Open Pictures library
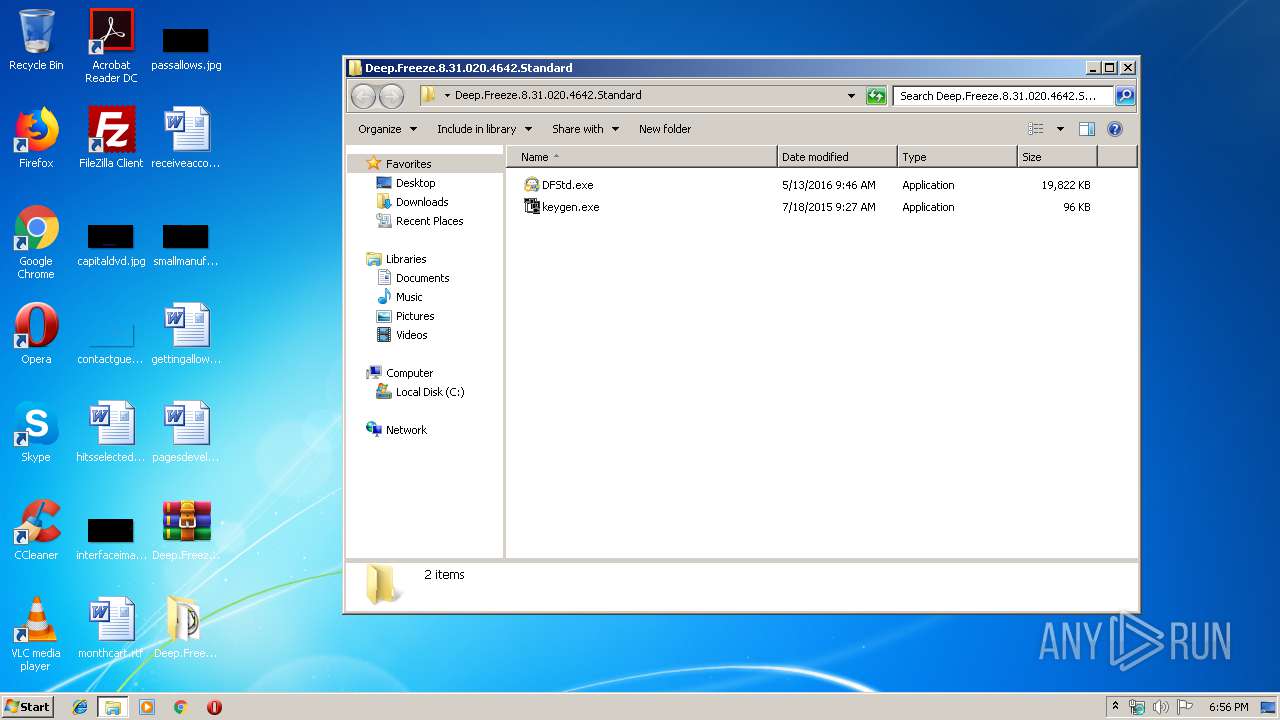Viewport: 1280px width, 720px height. tap(415, 316)
